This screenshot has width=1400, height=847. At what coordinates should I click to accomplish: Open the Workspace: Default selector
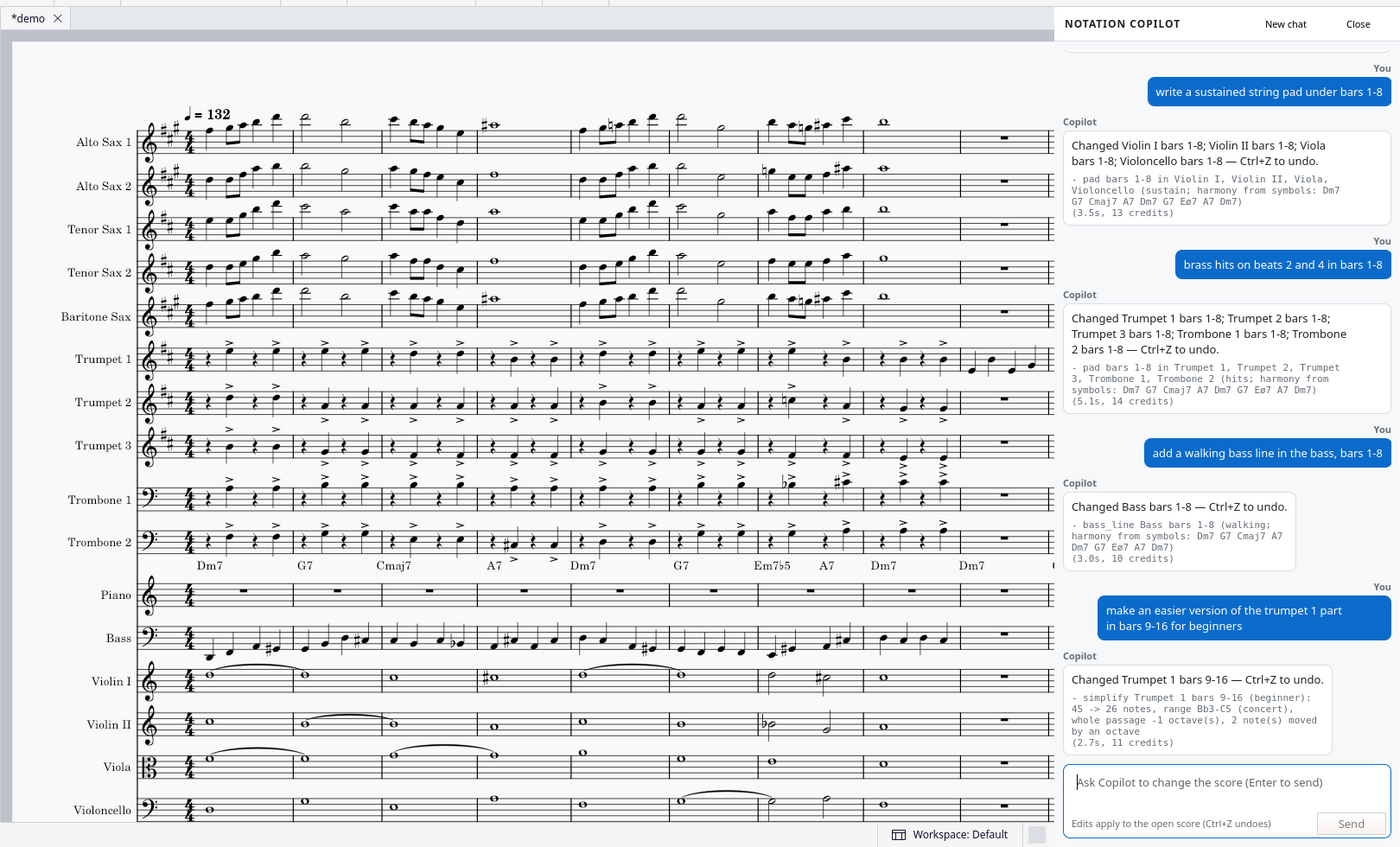pos(949,834)
